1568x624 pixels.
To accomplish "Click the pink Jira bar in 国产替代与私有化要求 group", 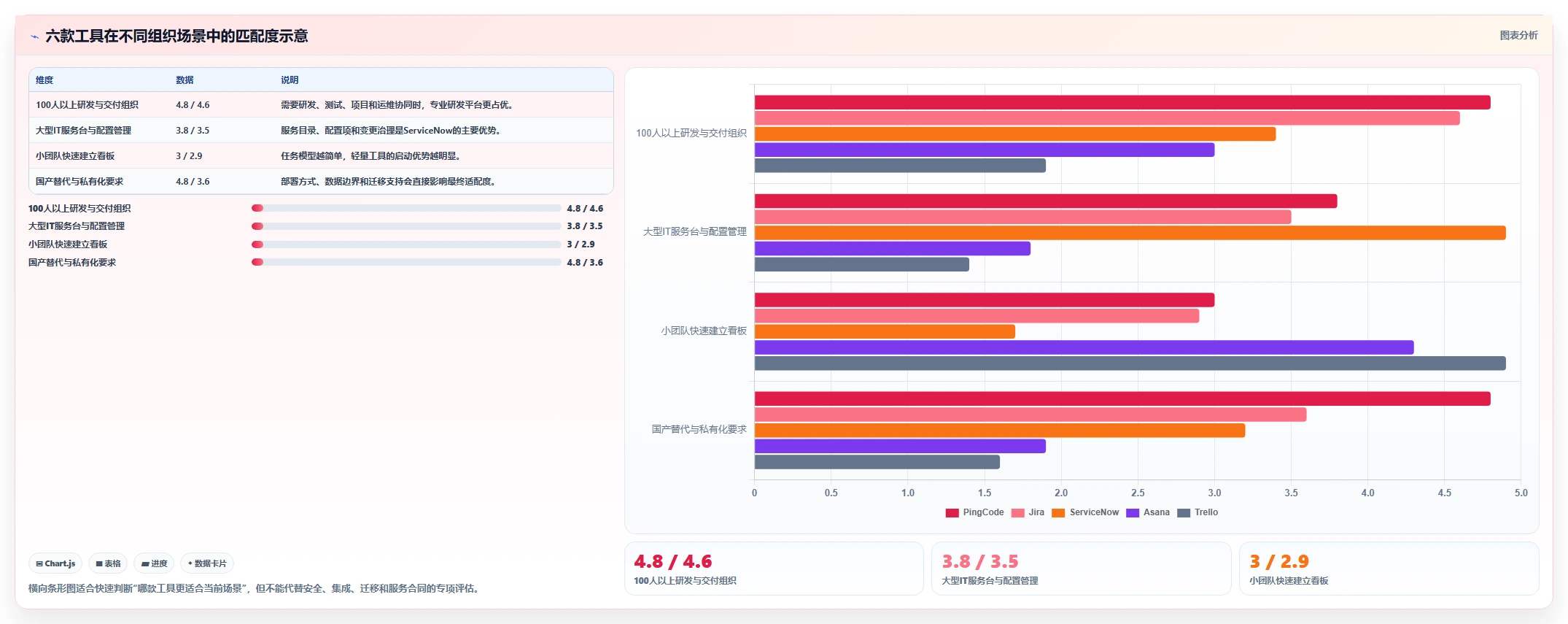I will (1031, 415).
